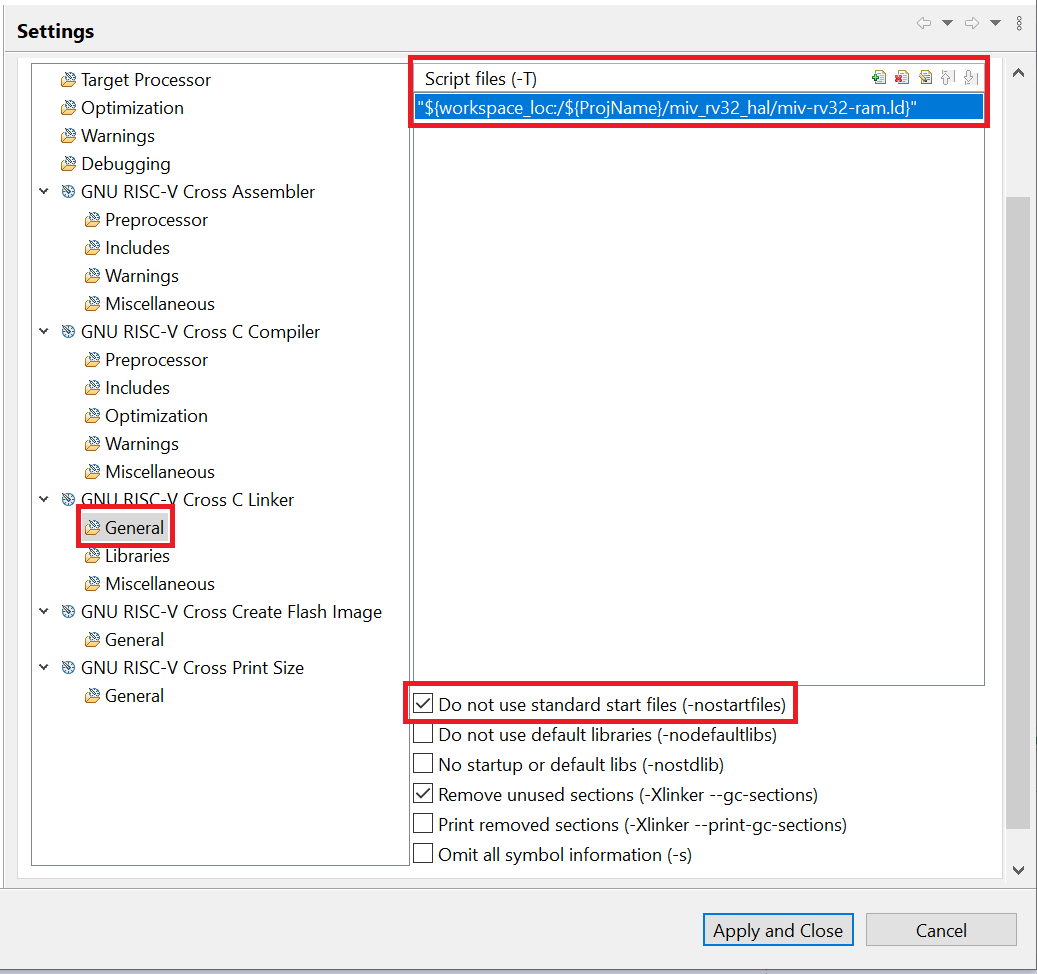Viewport: 1037px width, 974px height.
Task: Select General under Cross Print Size
Action: tap(134, 696)
